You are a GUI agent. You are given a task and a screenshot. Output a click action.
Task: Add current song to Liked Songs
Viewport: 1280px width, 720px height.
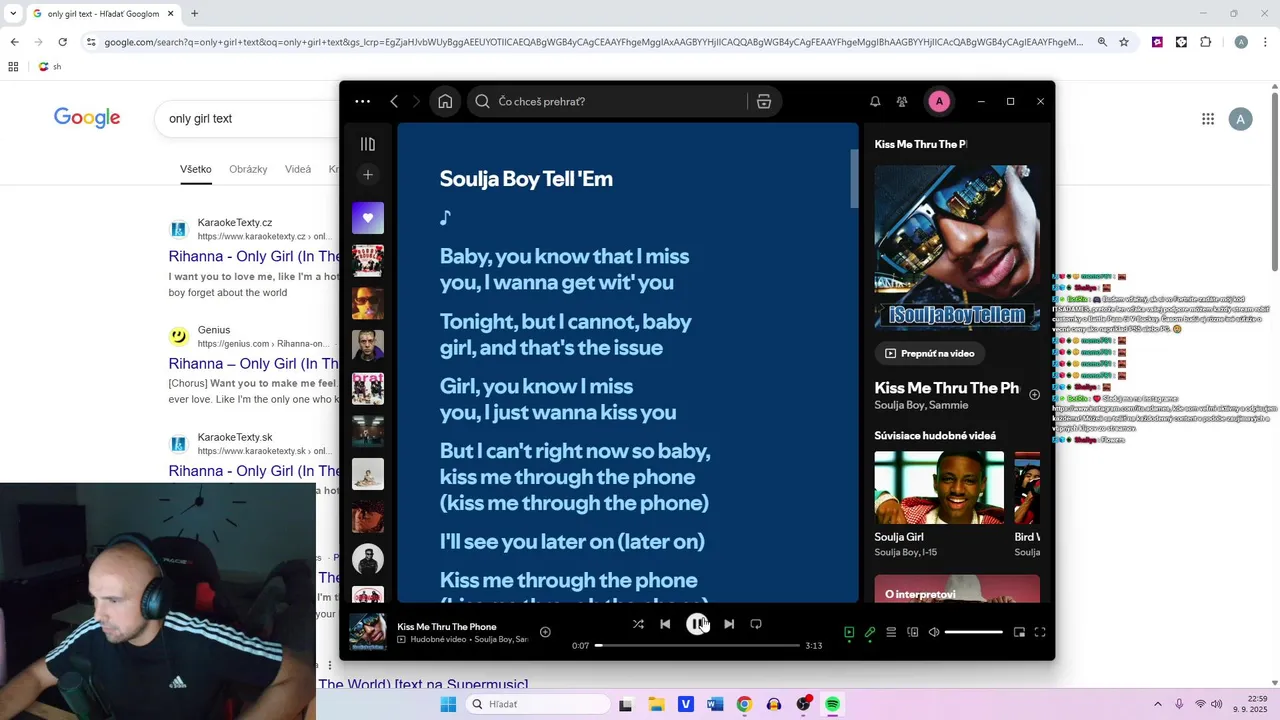click(545, 632)
